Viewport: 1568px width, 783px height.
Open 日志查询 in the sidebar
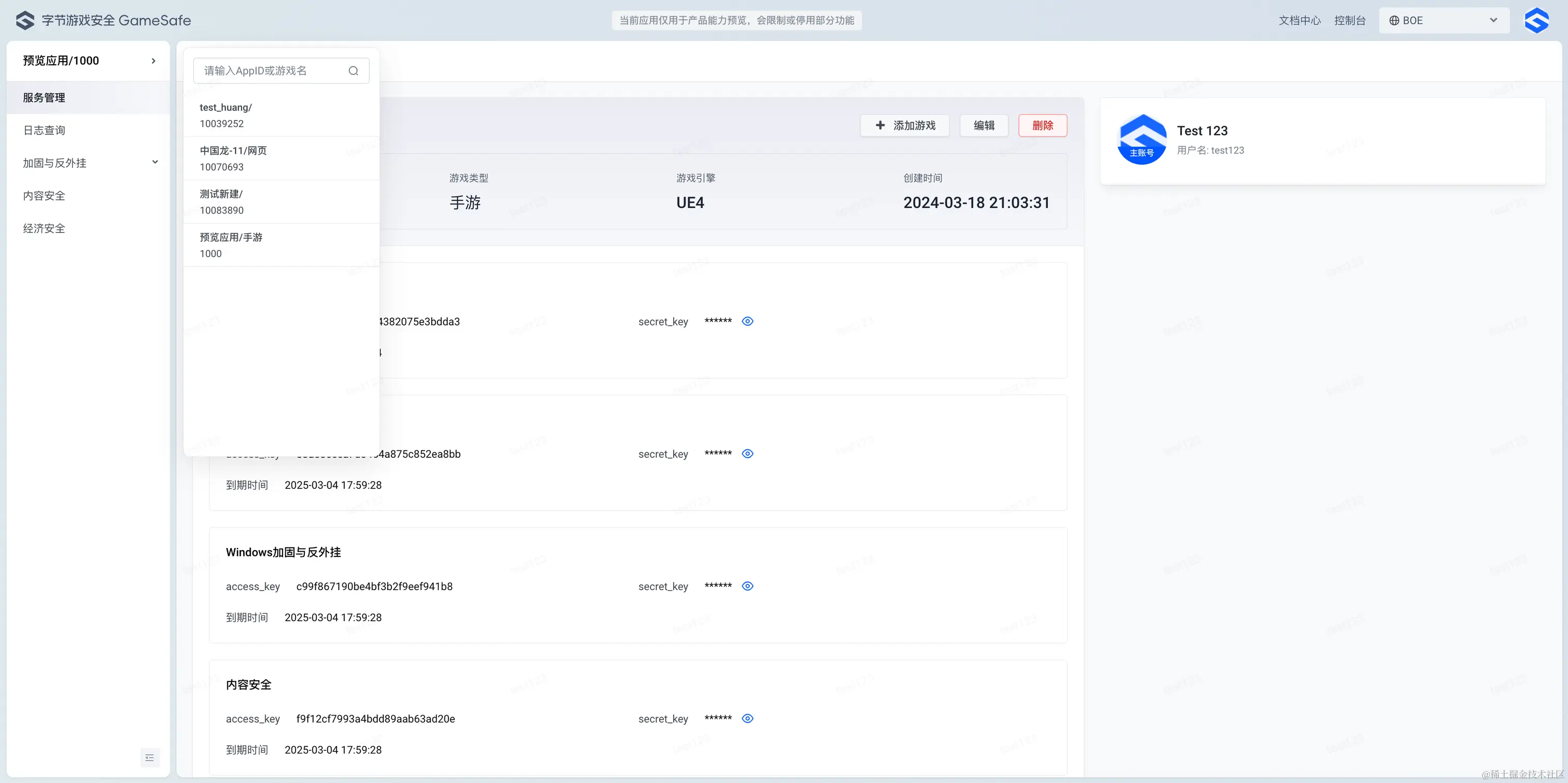pyautogui.click(x=45, y=130)
